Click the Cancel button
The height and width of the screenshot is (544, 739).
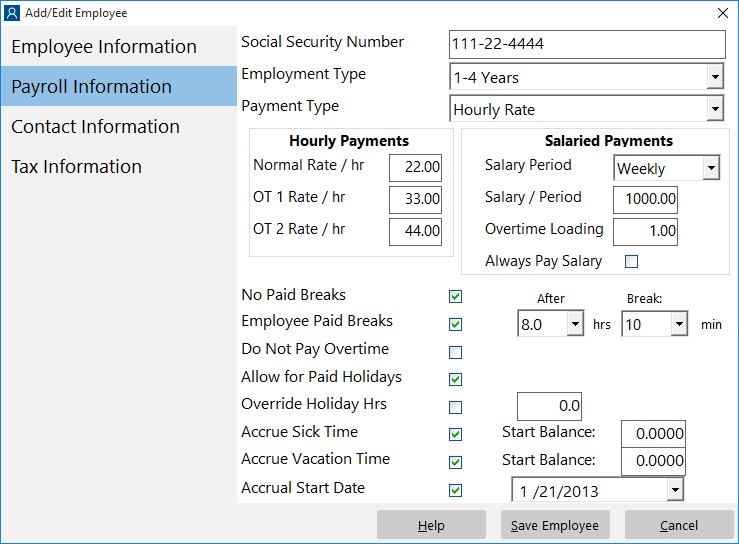pyautogui.click(x=679, y=525)
